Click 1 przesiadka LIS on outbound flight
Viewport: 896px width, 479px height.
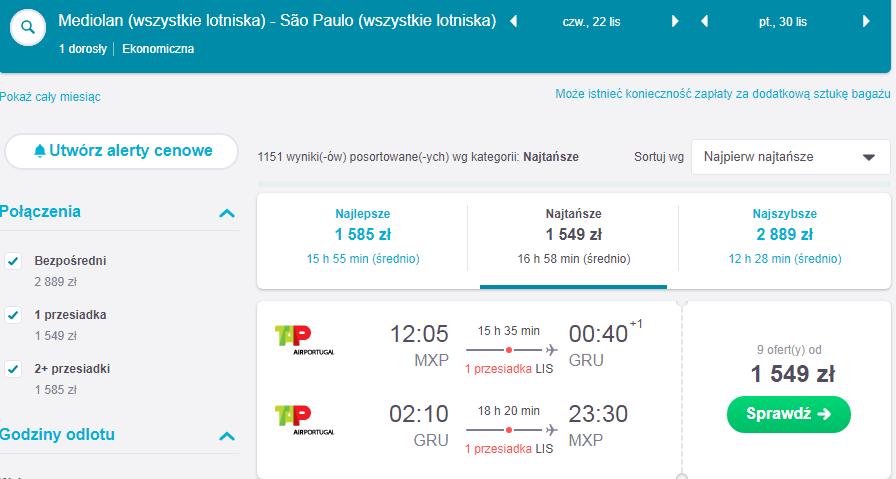click(x=509, y=369)
